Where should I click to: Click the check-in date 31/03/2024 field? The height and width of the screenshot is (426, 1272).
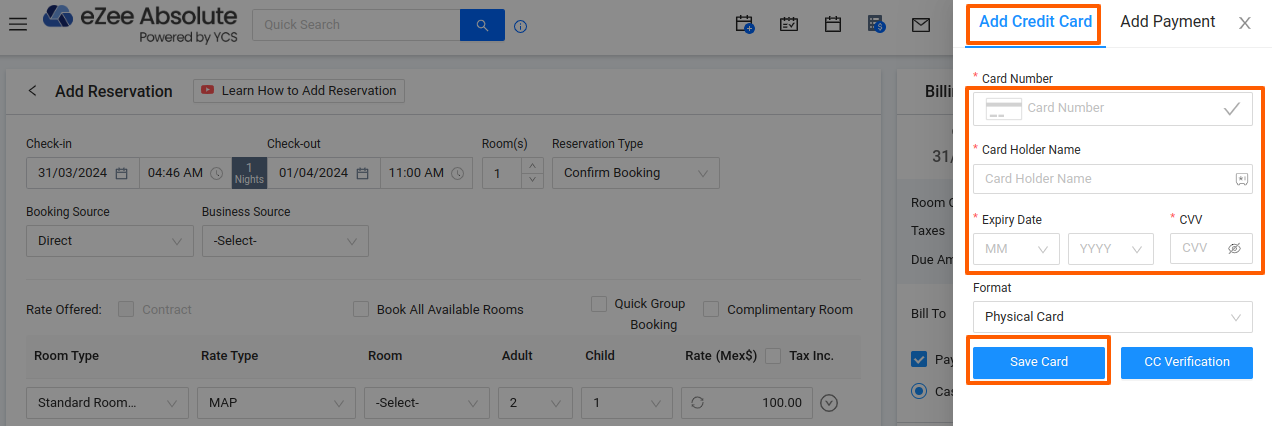click(83, 173)
